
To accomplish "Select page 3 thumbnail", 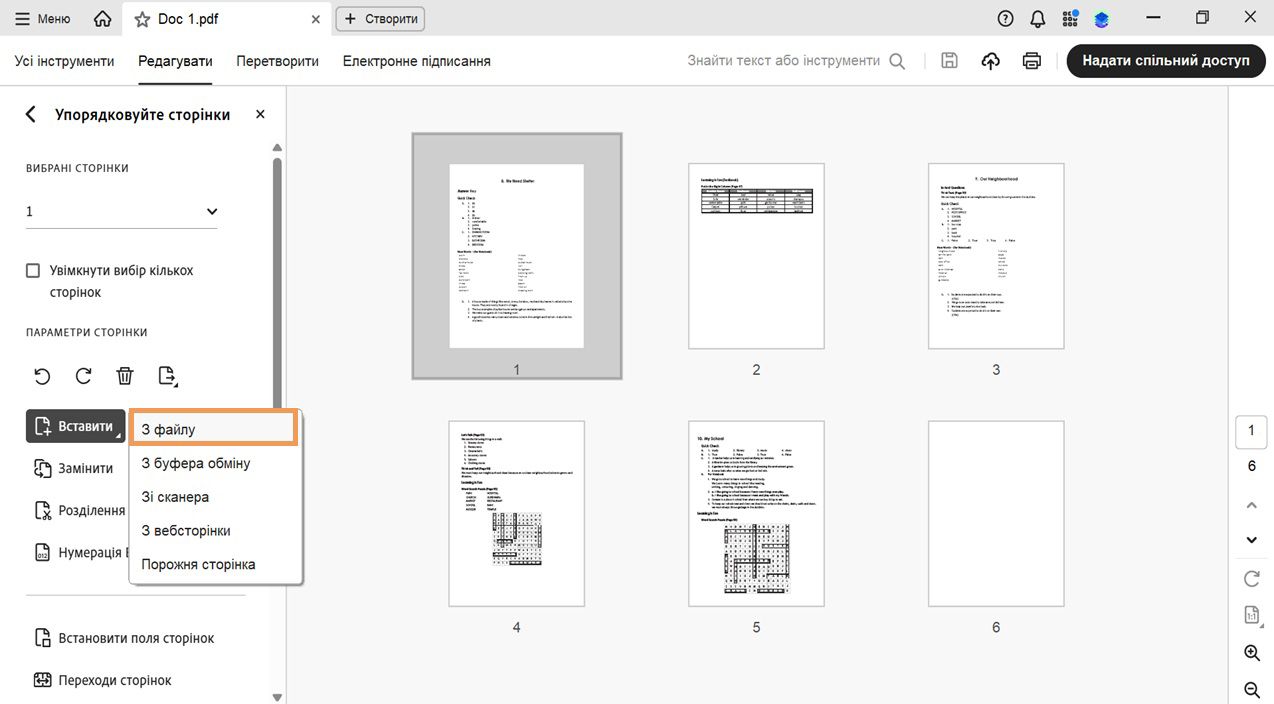I will coord(996,256).
